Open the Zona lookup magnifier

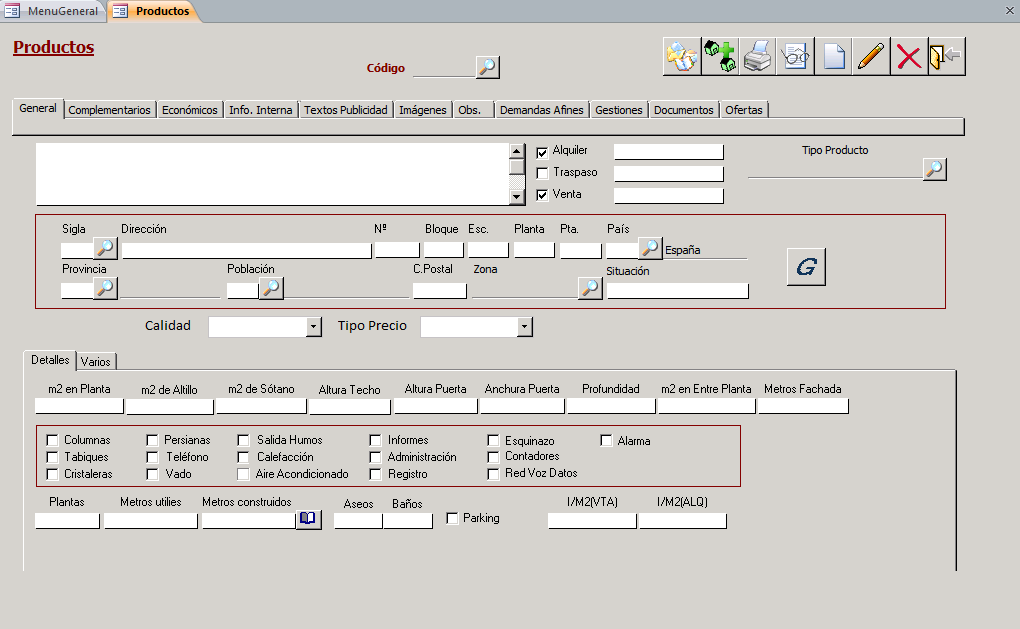coord(590,288)
